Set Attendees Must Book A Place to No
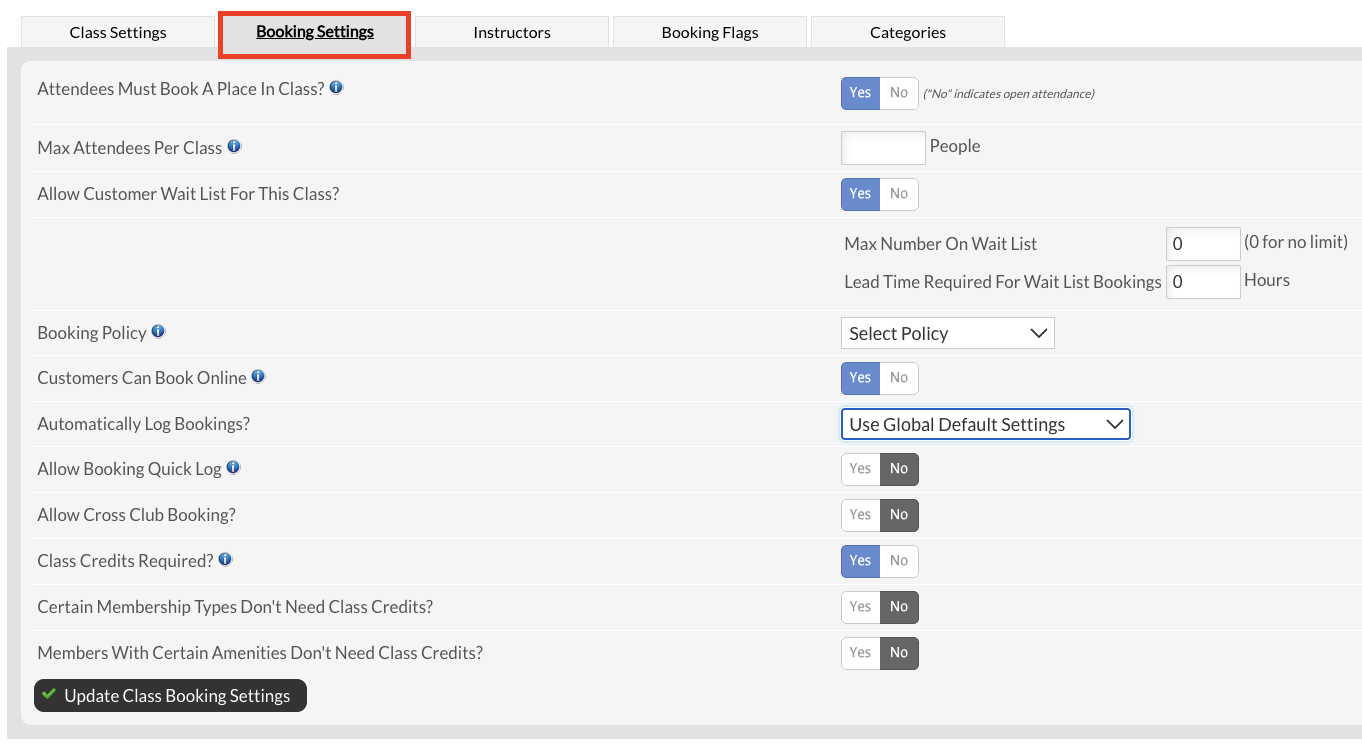This screenshot has width=1362, height=752. [899, 93]
